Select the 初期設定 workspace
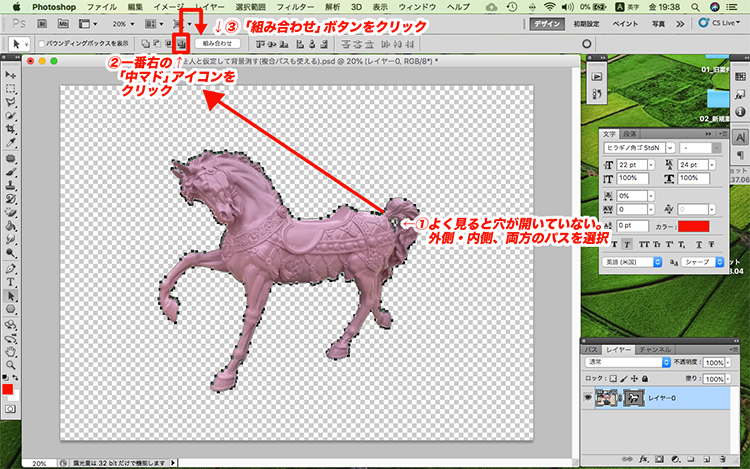 tap(586, 24)
